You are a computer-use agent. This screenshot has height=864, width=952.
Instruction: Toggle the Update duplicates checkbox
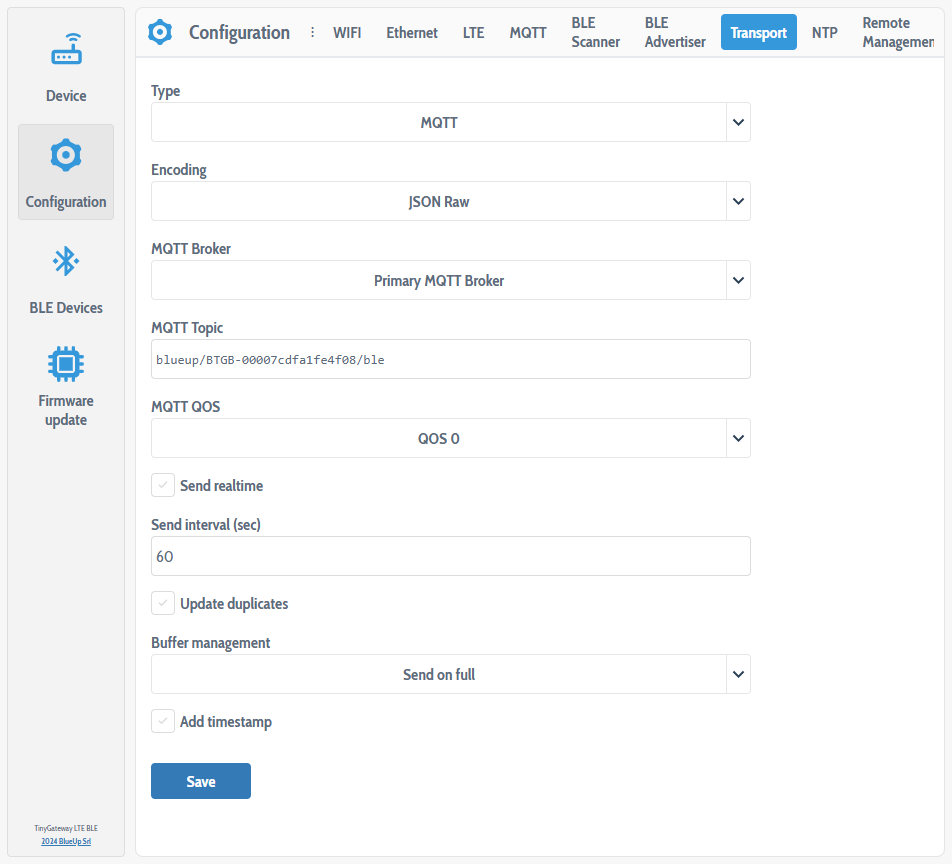163,603
